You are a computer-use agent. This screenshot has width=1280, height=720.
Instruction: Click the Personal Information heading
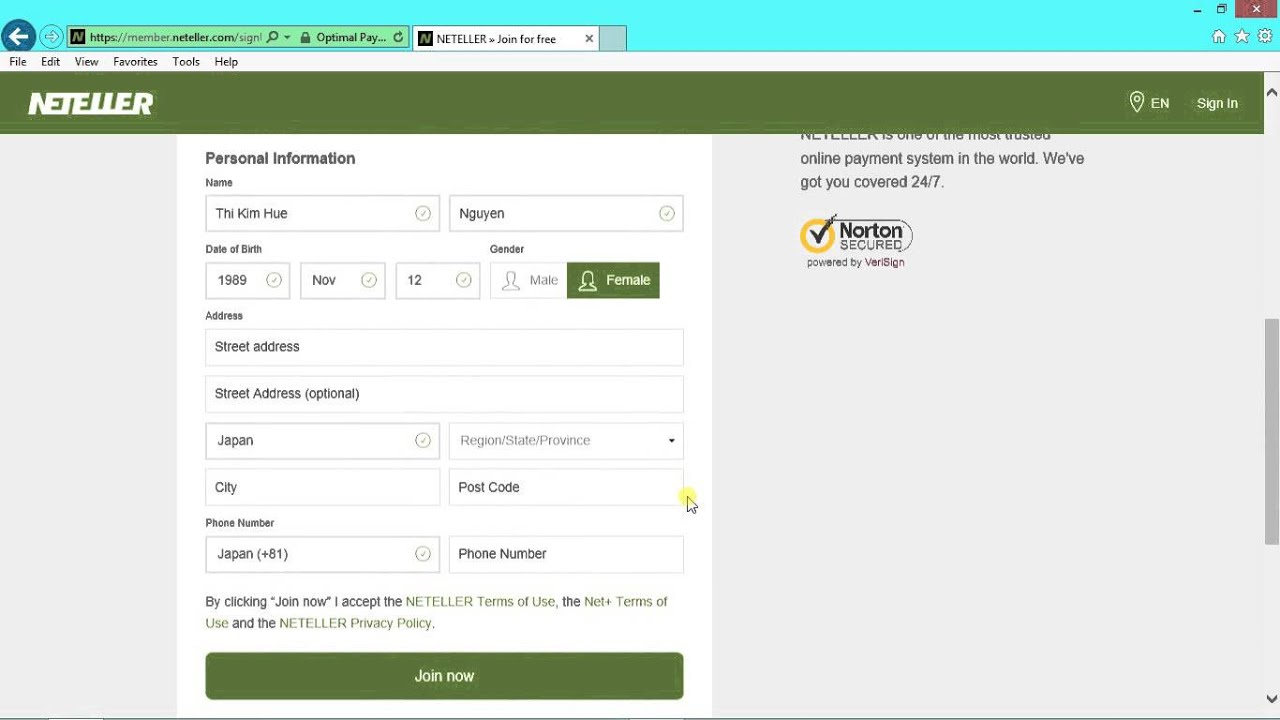tap(280, 158)
